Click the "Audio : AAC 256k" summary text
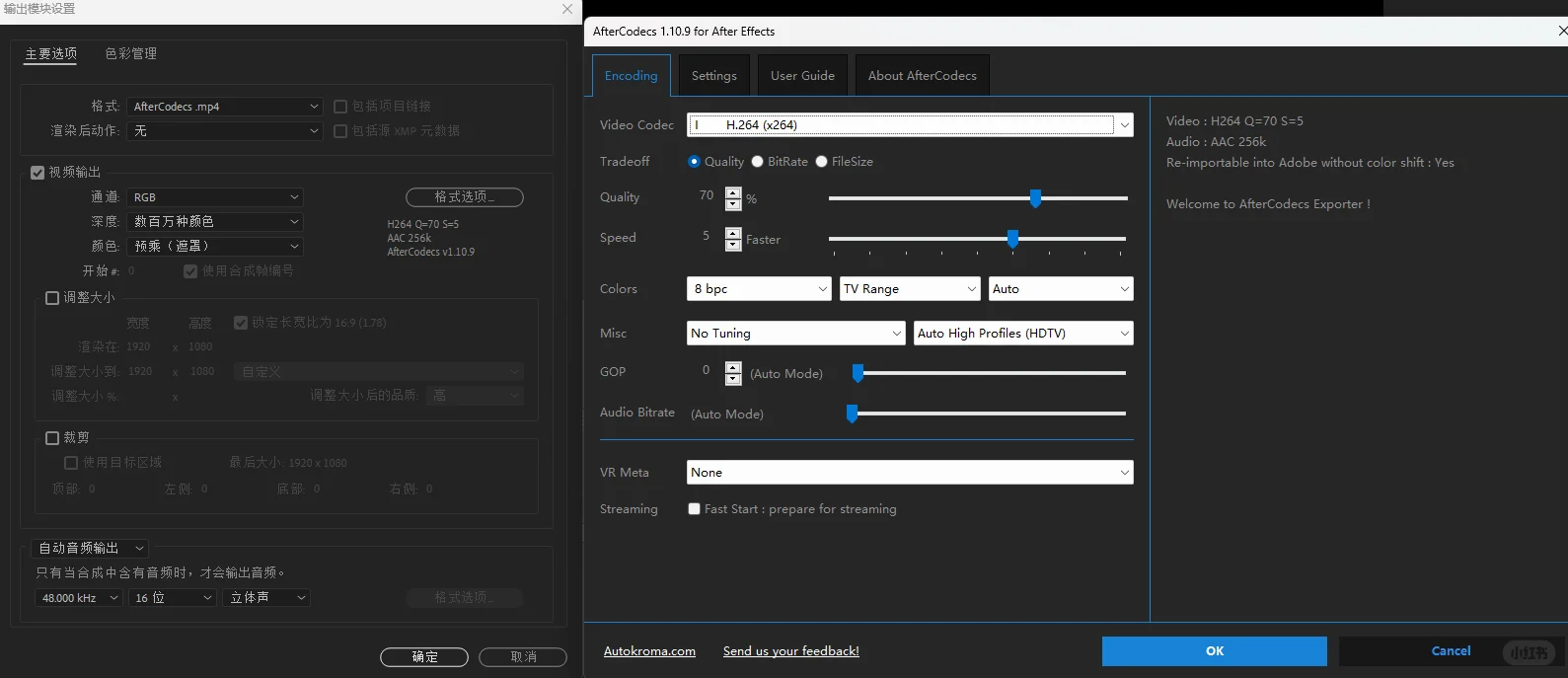The image size is (1568, 678). click(x=1216, y=142)
